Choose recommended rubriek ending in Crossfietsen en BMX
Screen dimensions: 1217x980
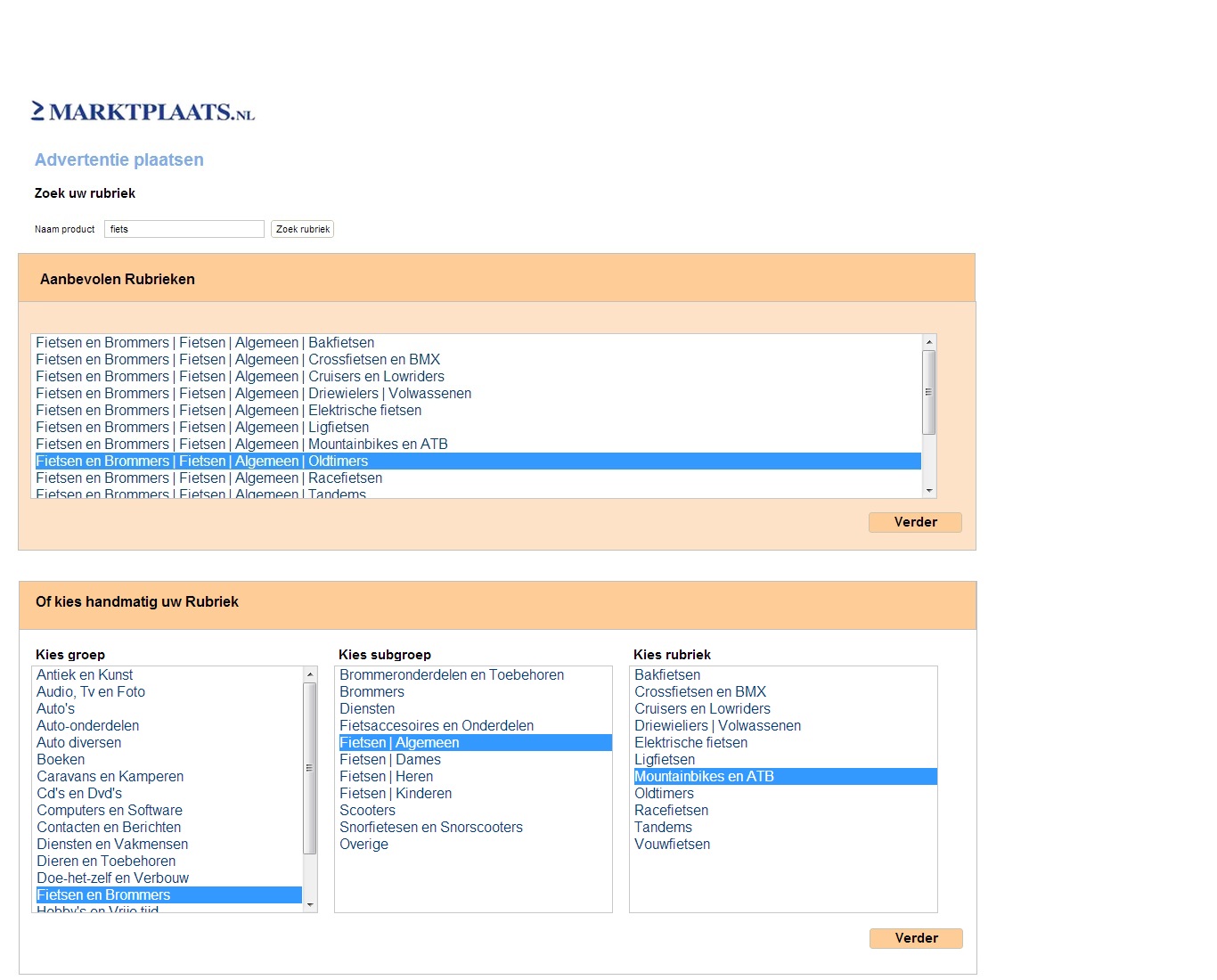(x=238, y=360)
